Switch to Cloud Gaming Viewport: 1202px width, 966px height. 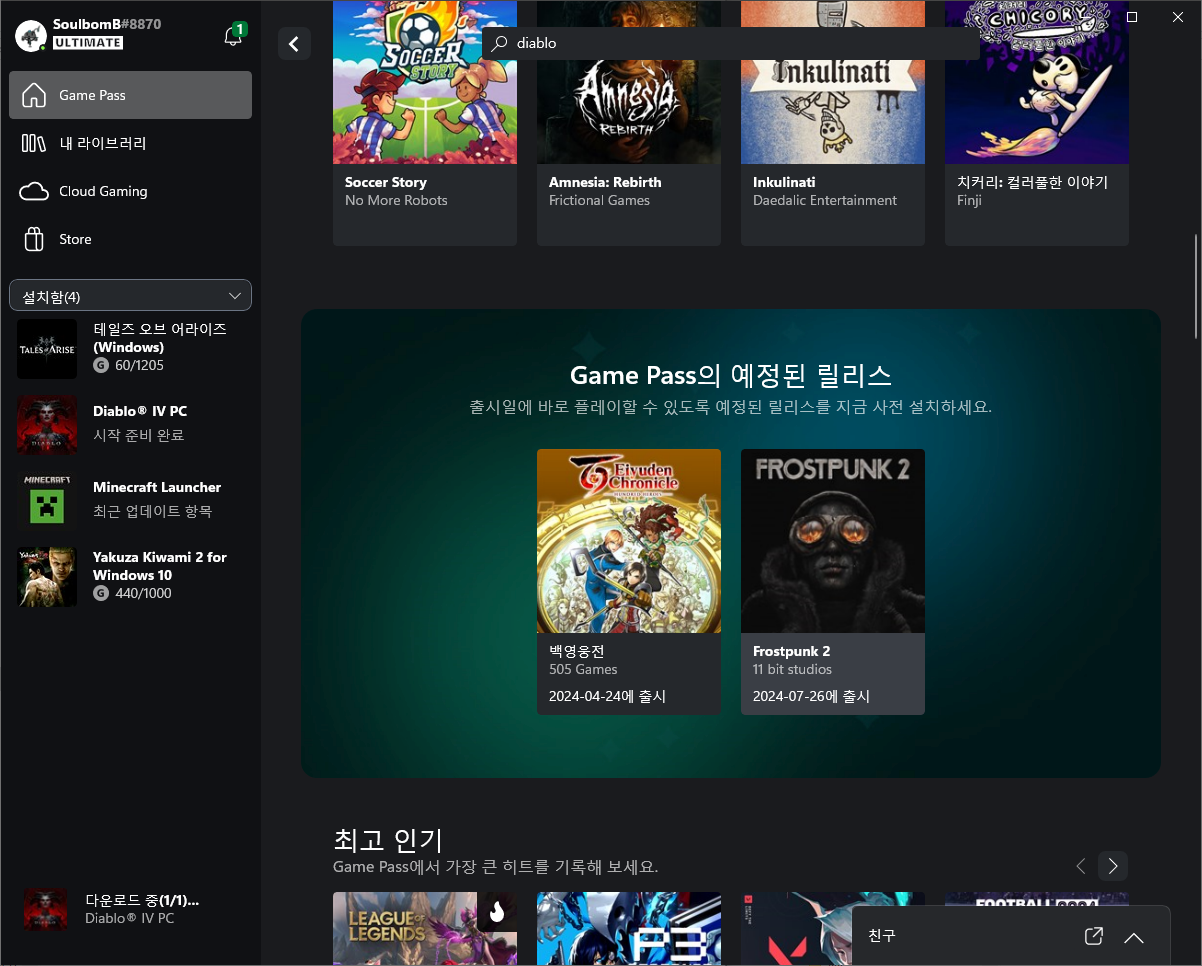point(131,191)
